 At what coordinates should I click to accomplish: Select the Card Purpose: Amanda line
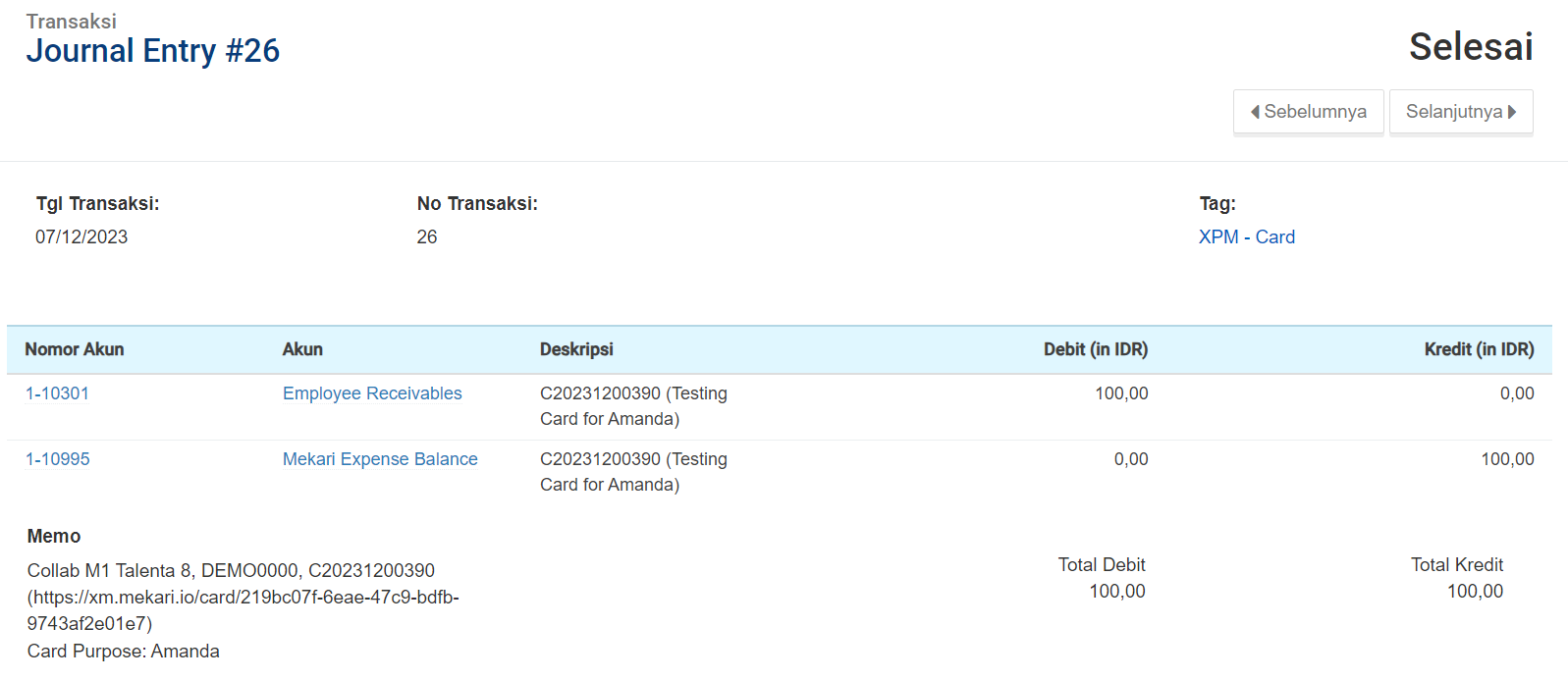click(x=124, y=652)
